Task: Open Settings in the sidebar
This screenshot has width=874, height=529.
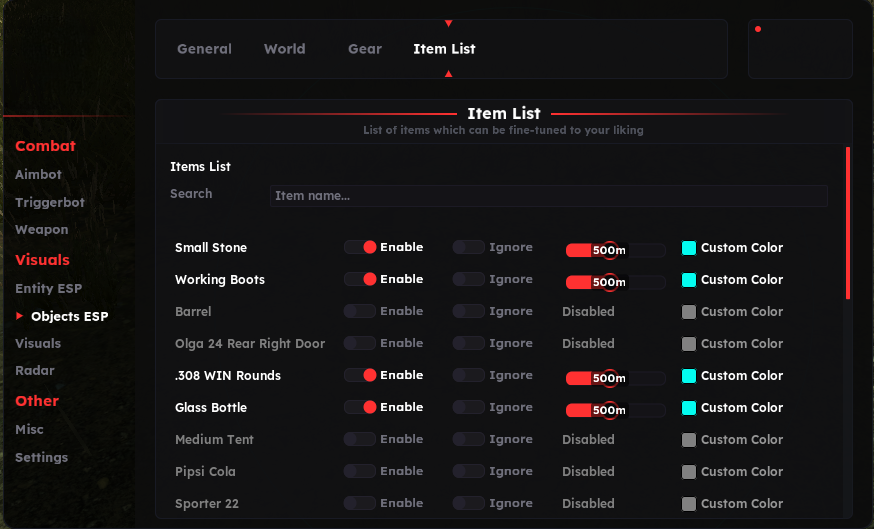Action: coord(41,457)
